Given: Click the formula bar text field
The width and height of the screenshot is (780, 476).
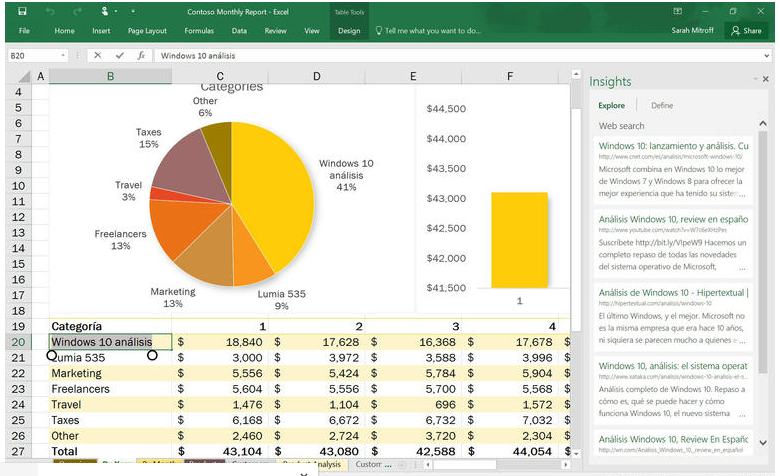Looking at the screenshot, I should [x=458, y=56].
